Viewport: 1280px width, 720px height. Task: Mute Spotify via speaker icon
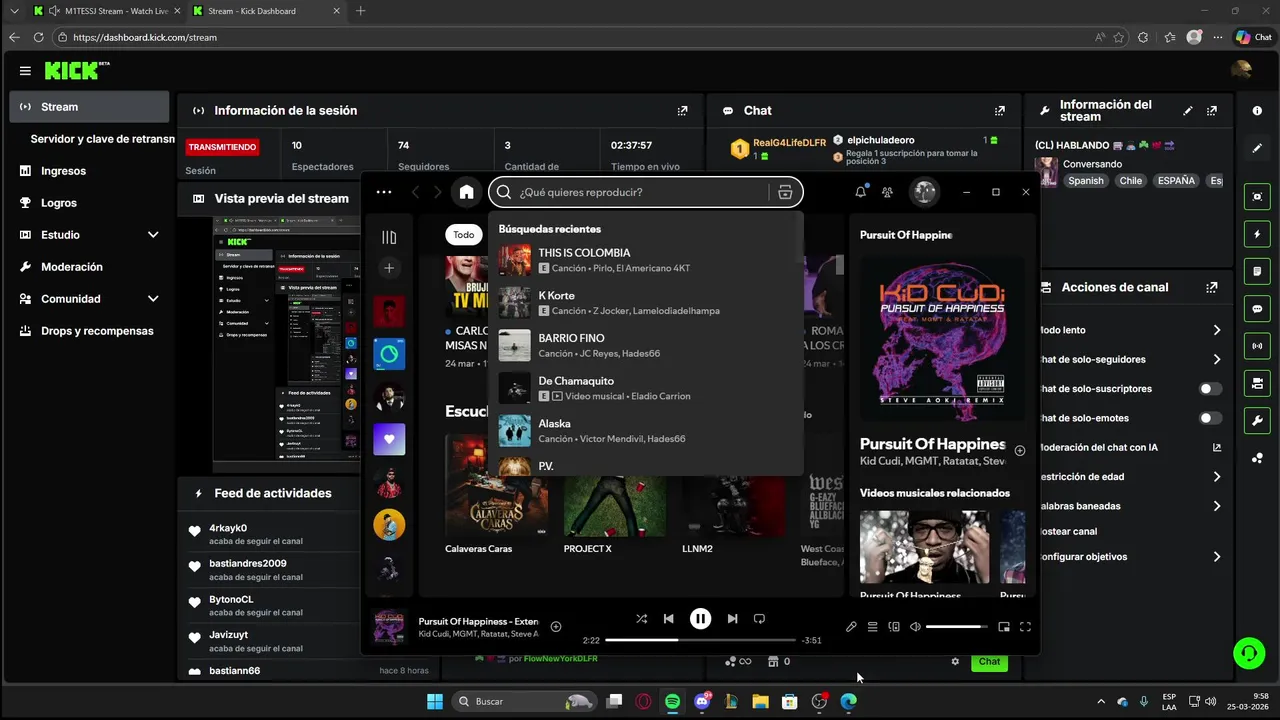click(915, 627)
